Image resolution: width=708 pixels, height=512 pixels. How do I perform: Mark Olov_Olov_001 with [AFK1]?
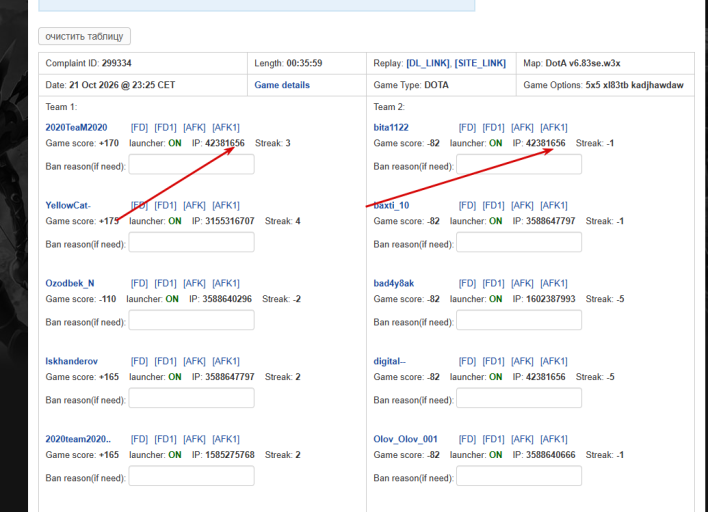(554, 439)
